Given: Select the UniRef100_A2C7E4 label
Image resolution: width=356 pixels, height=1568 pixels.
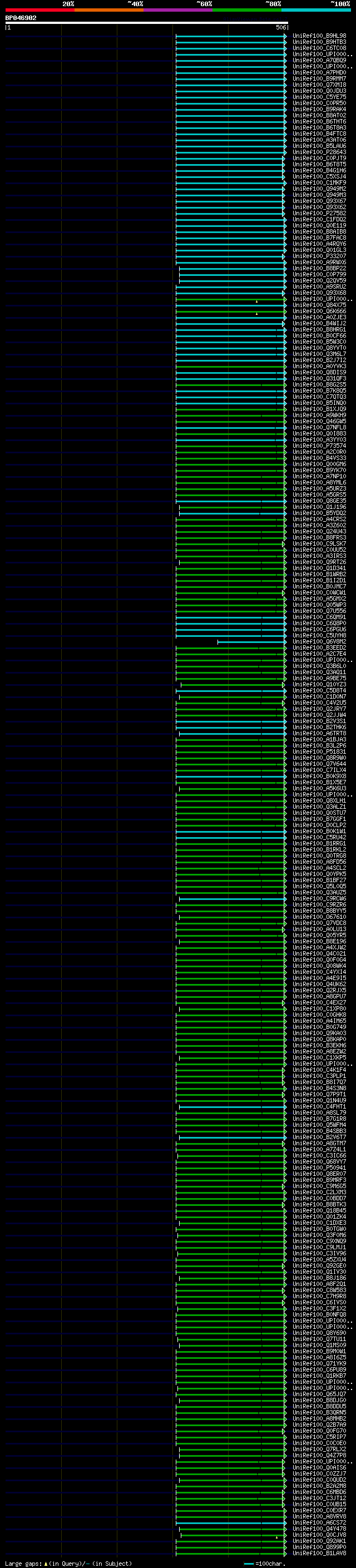Looking at the screenshot, I should pos(319,654).
